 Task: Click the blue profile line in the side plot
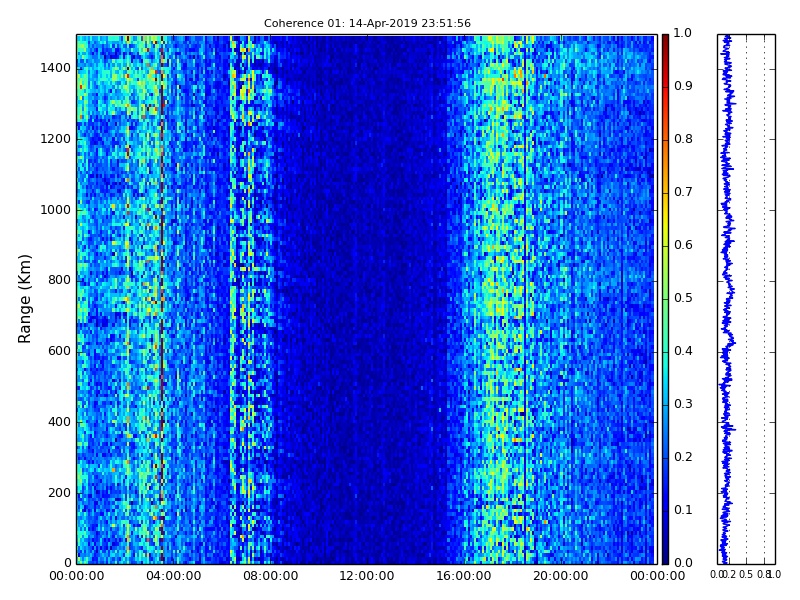pos(727,299)
